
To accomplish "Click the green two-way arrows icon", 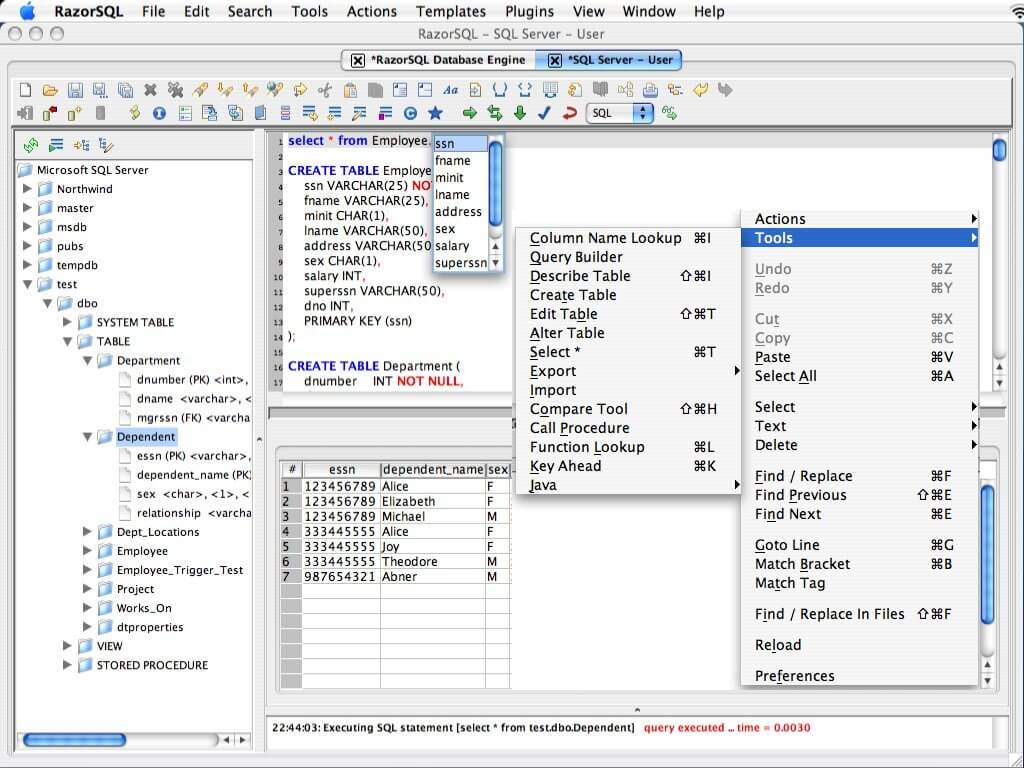I will click(495, 114).
